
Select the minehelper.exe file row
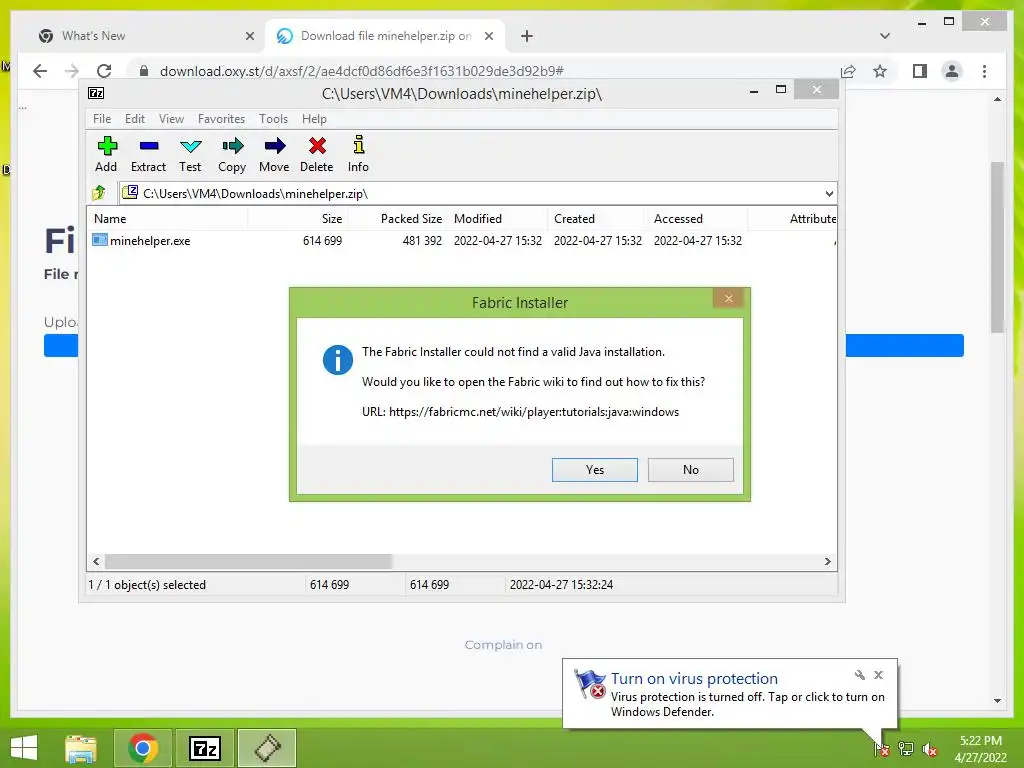[462, 240]
